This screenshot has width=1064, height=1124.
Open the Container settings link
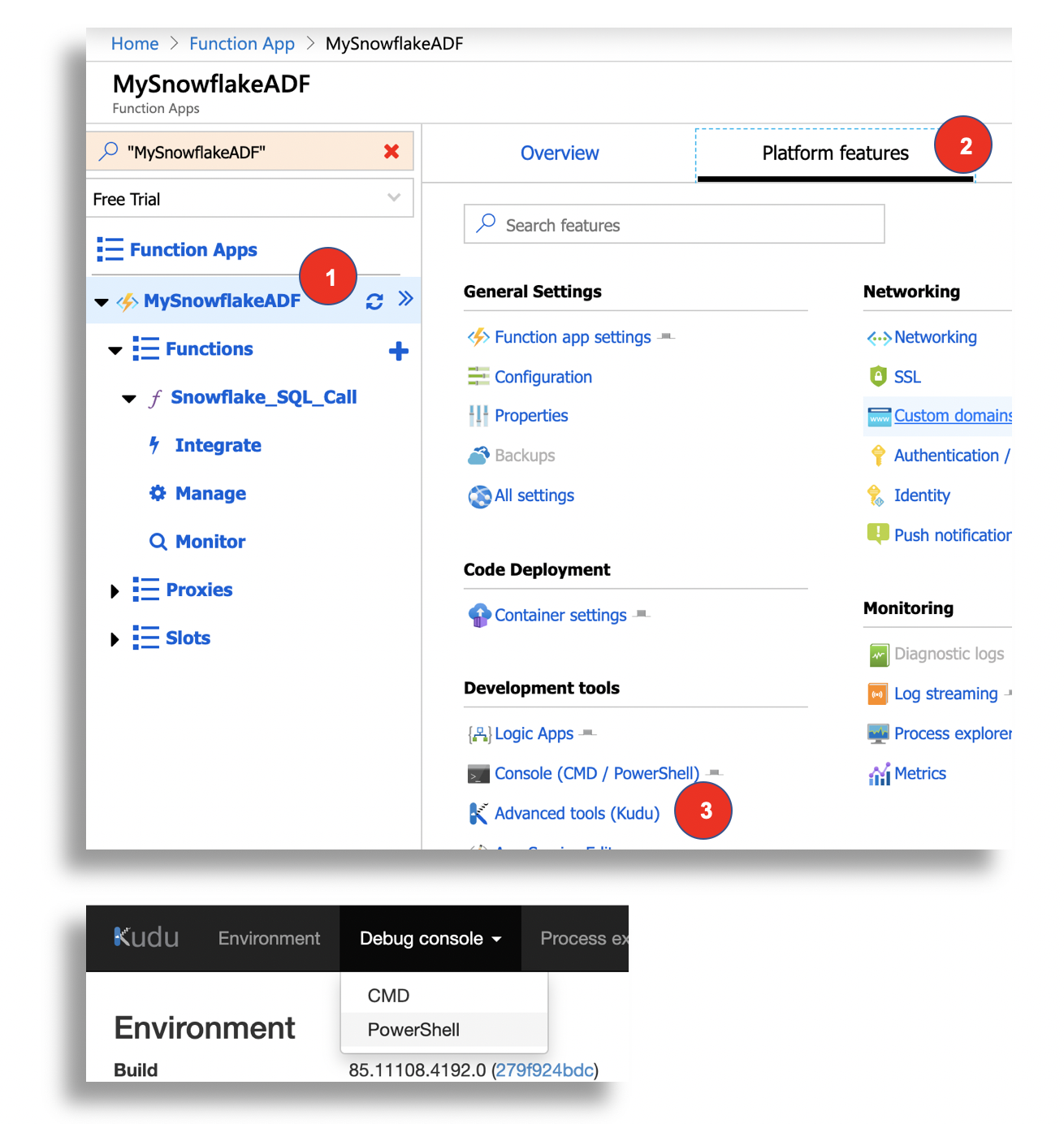pos(560,615)
